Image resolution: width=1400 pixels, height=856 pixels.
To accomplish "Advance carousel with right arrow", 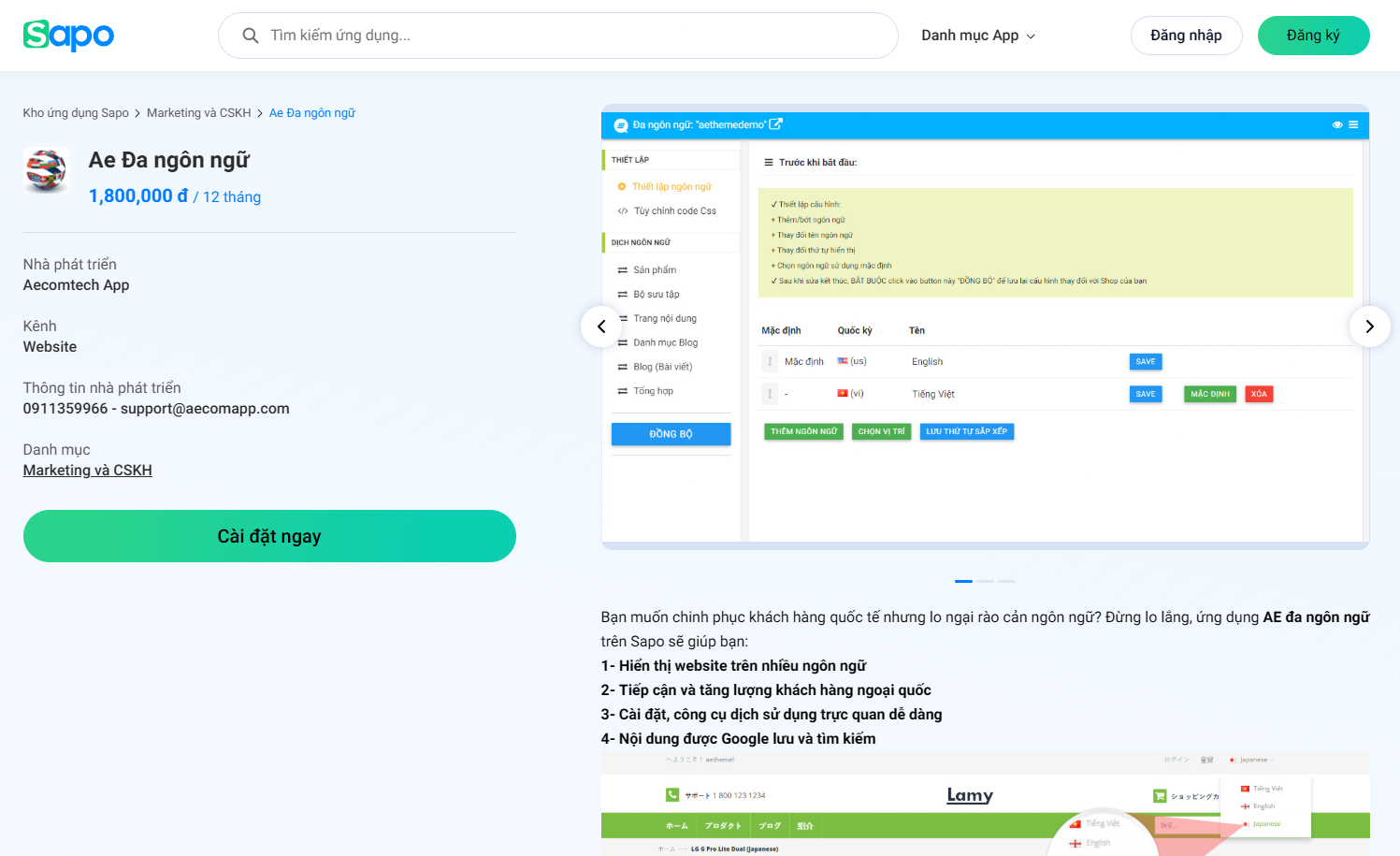I will pyautogui.click(x=1369, y=326).
